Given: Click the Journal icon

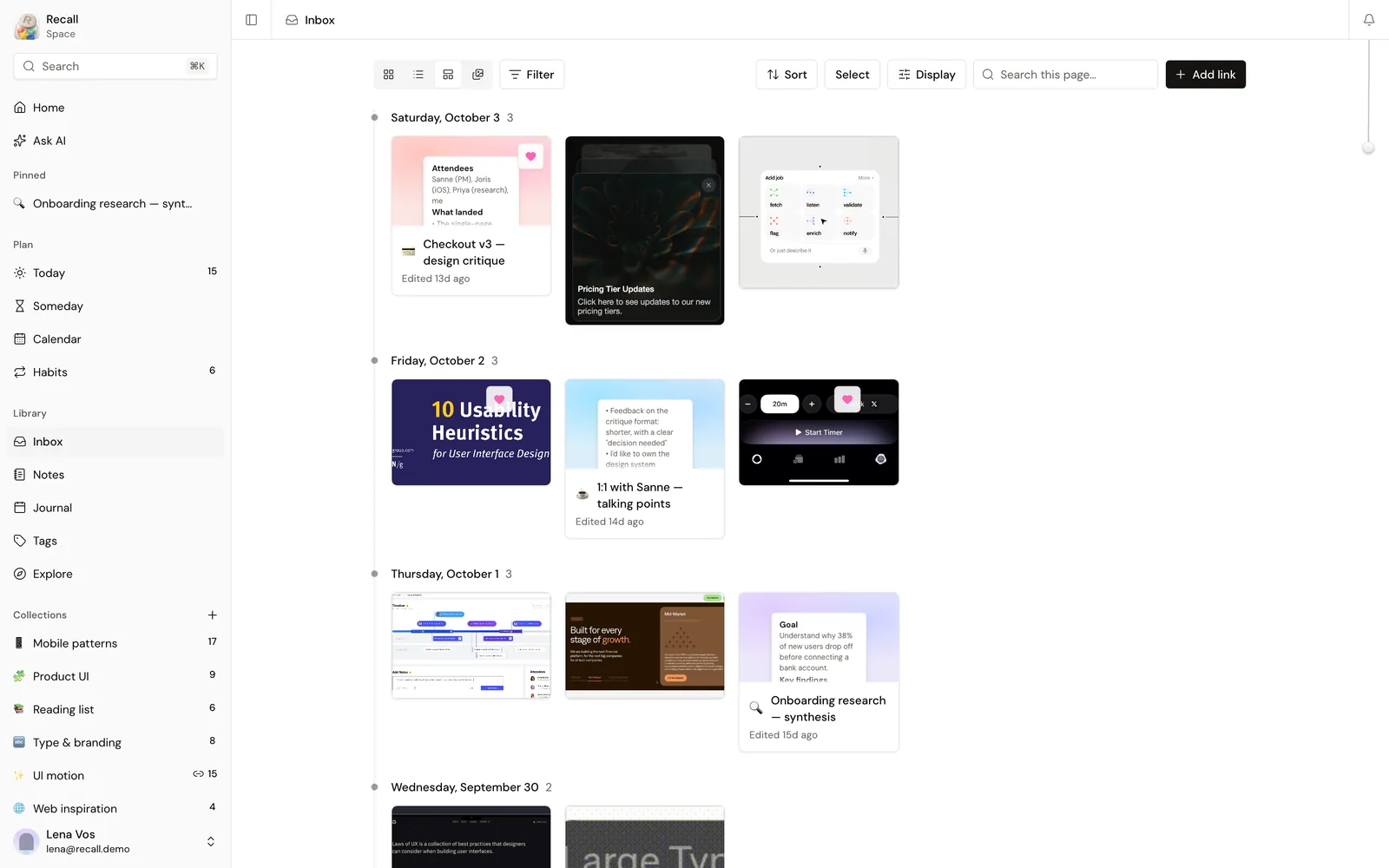Looking at the screenshot, I should [x=20, y=508].
